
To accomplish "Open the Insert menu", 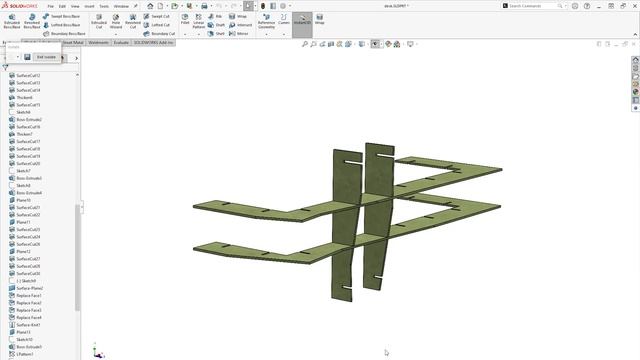I will point(89,7).
